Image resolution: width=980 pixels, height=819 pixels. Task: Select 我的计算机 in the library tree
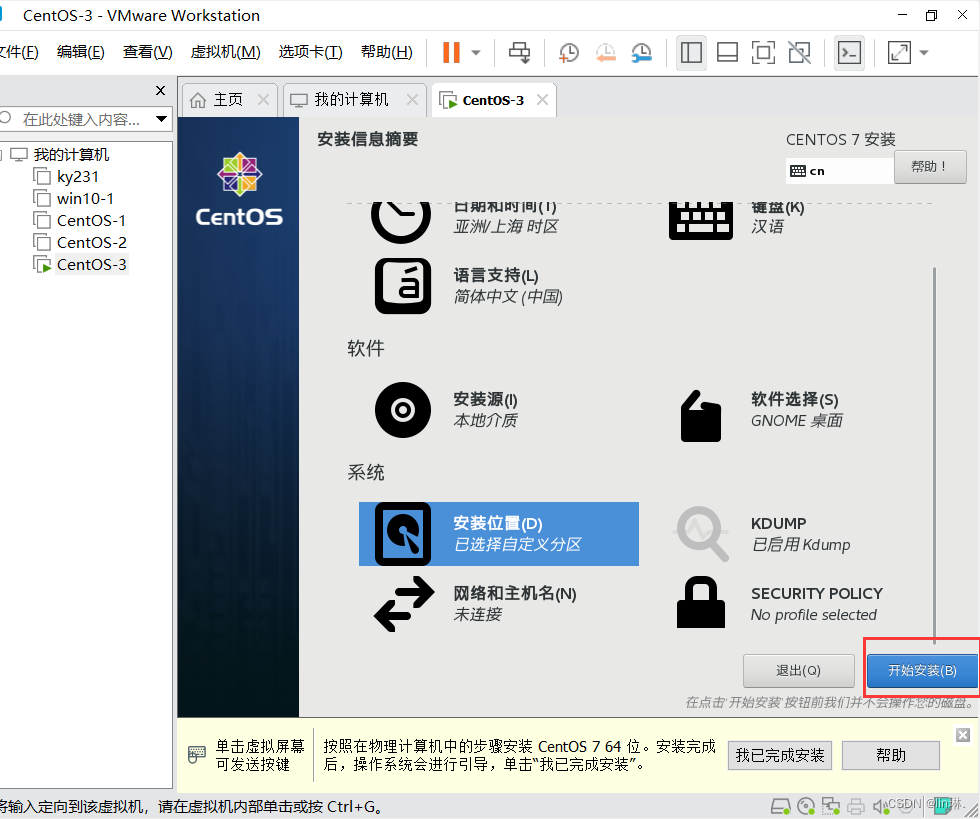coord(71,154)
